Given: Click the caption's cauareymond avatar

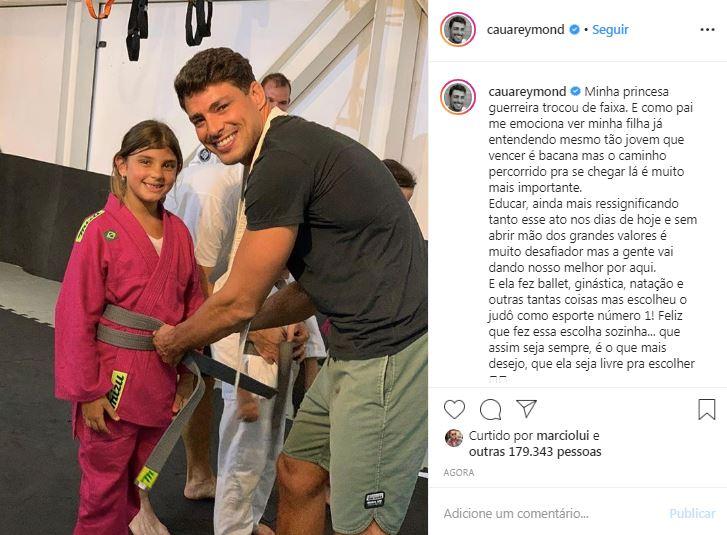Looking at the screenshot, I should (x=458, y=97).
